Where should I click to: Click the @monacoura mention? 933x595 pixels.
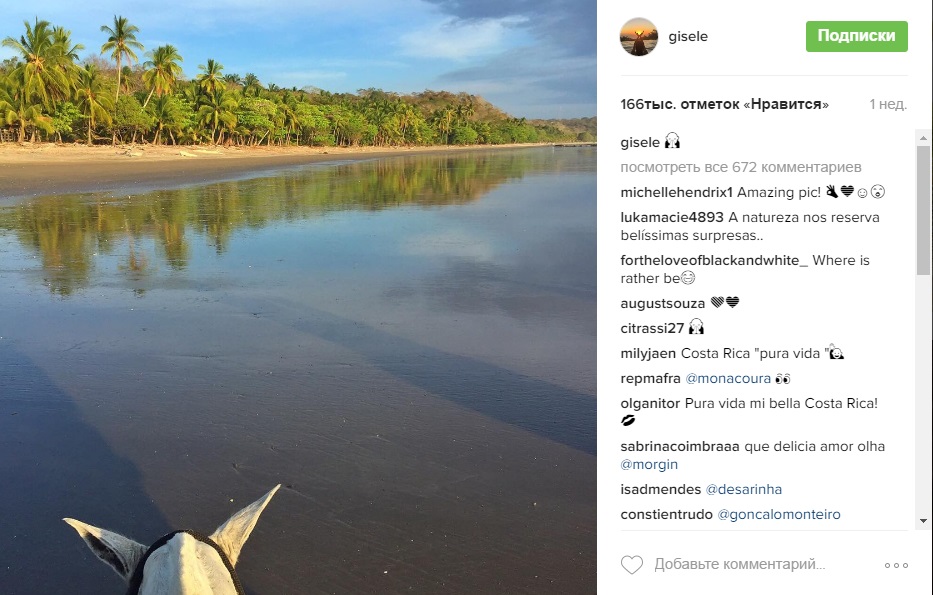coord(728,379)
